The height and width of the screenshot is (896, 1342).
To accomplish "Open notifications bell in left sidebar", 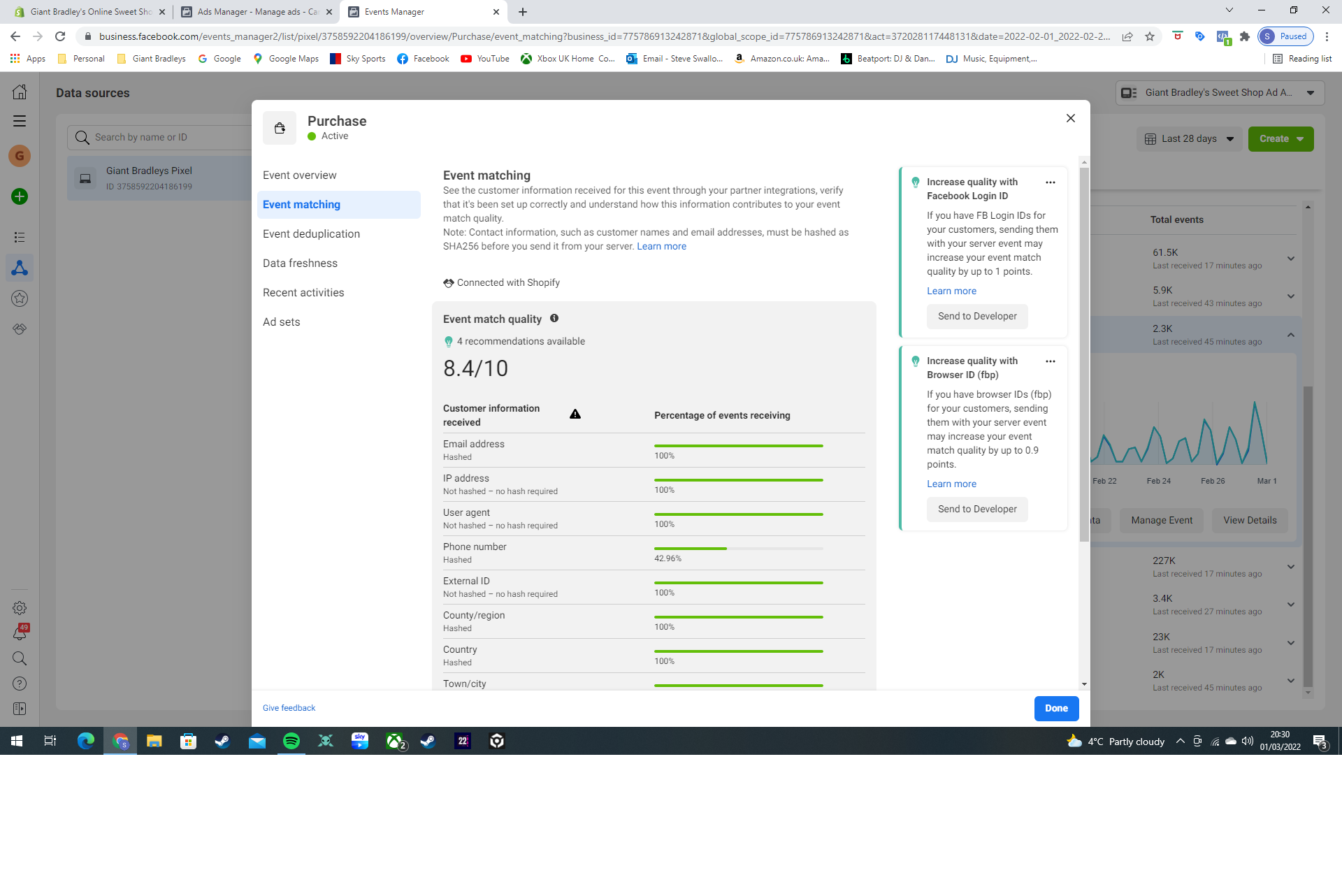I will click(20, 634).
